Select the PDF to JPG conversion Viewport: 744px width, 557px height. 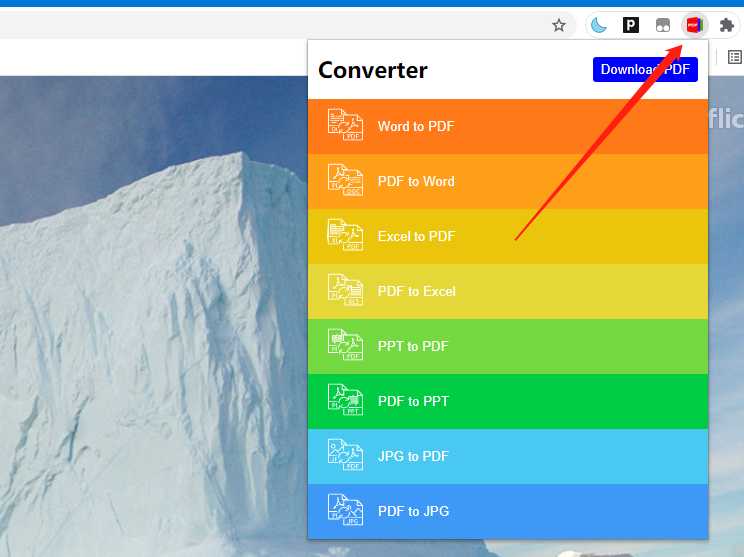pyautogui.click(x=413, y=511)
